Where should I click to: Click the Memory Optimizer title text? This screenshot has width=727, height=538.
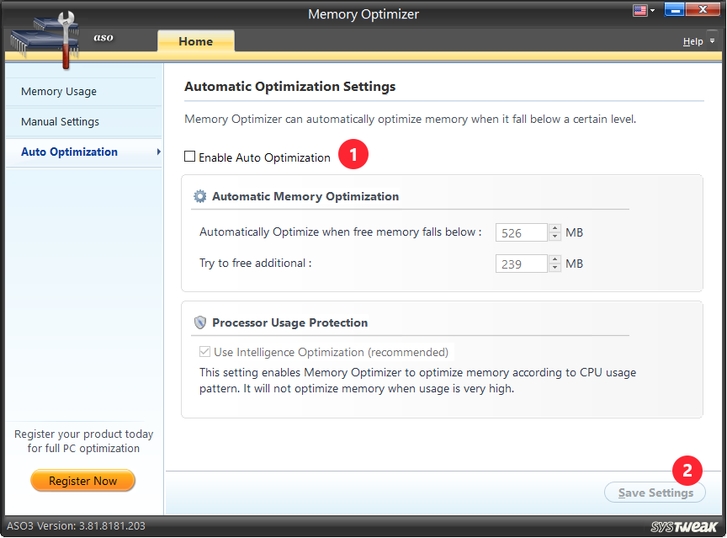[364, 14]
